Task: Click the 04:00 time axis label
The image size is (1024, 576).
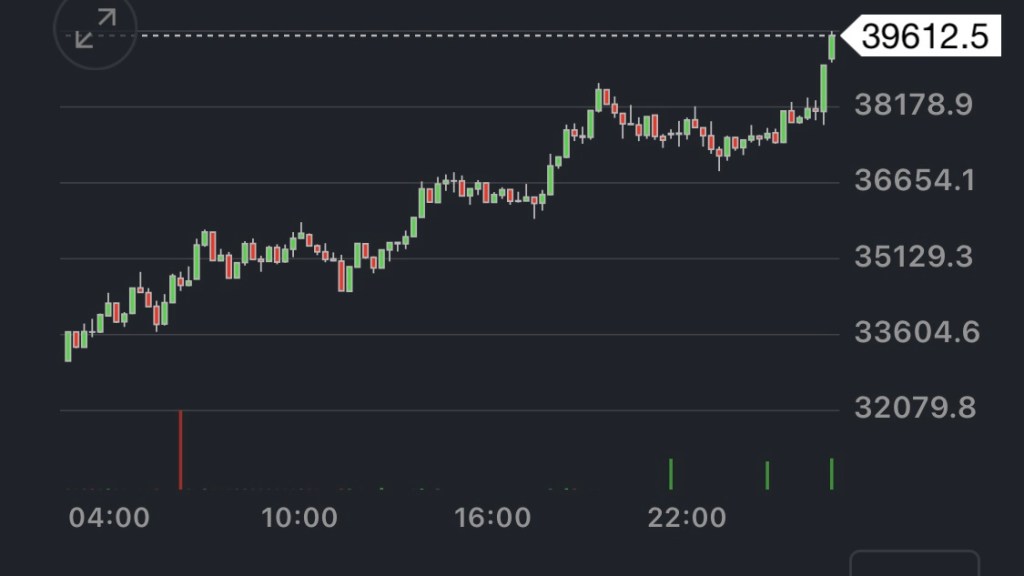Action: 110,517
